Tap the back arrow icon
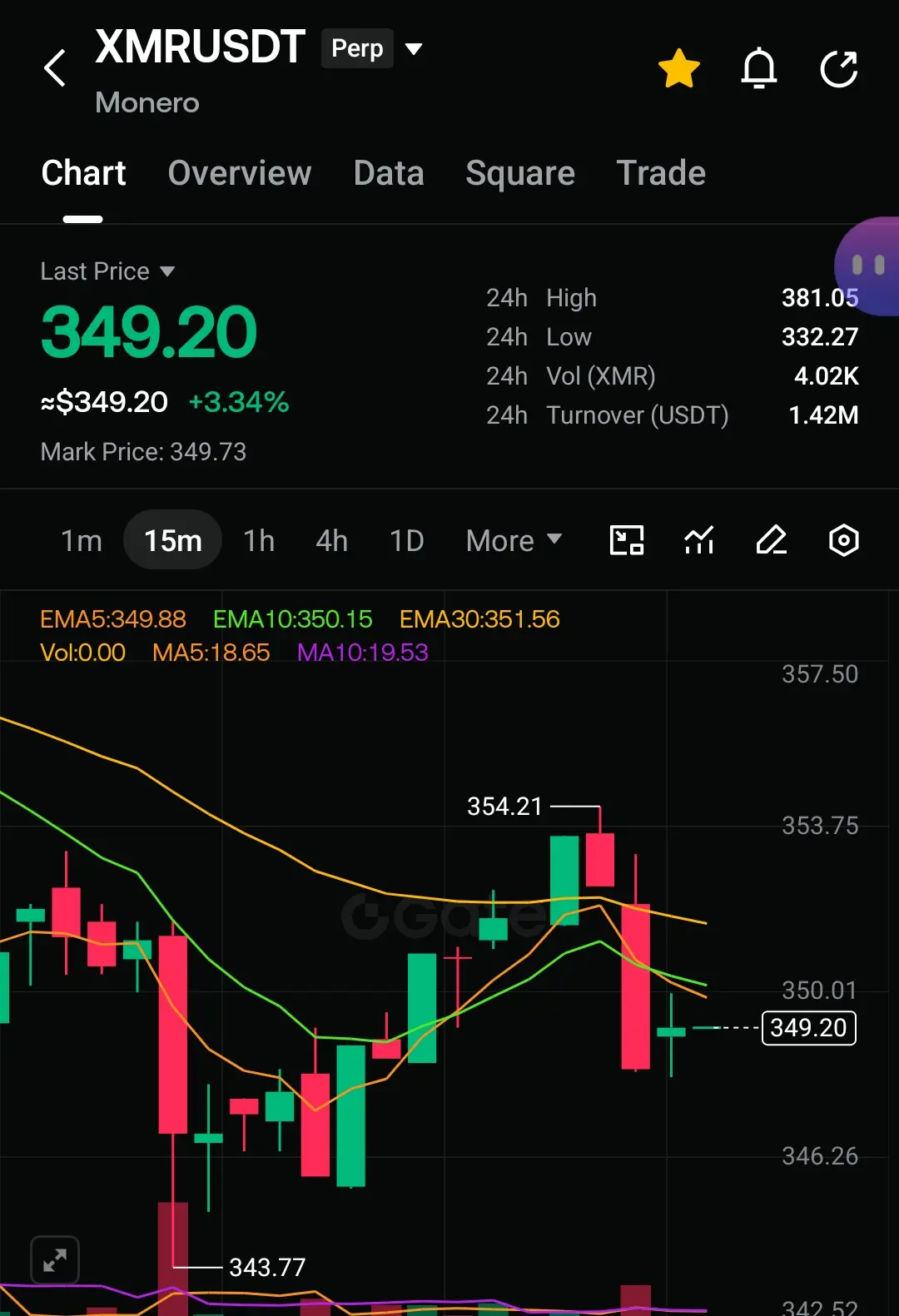Viewport: 899px width, 1316px height. click(55, 68)
